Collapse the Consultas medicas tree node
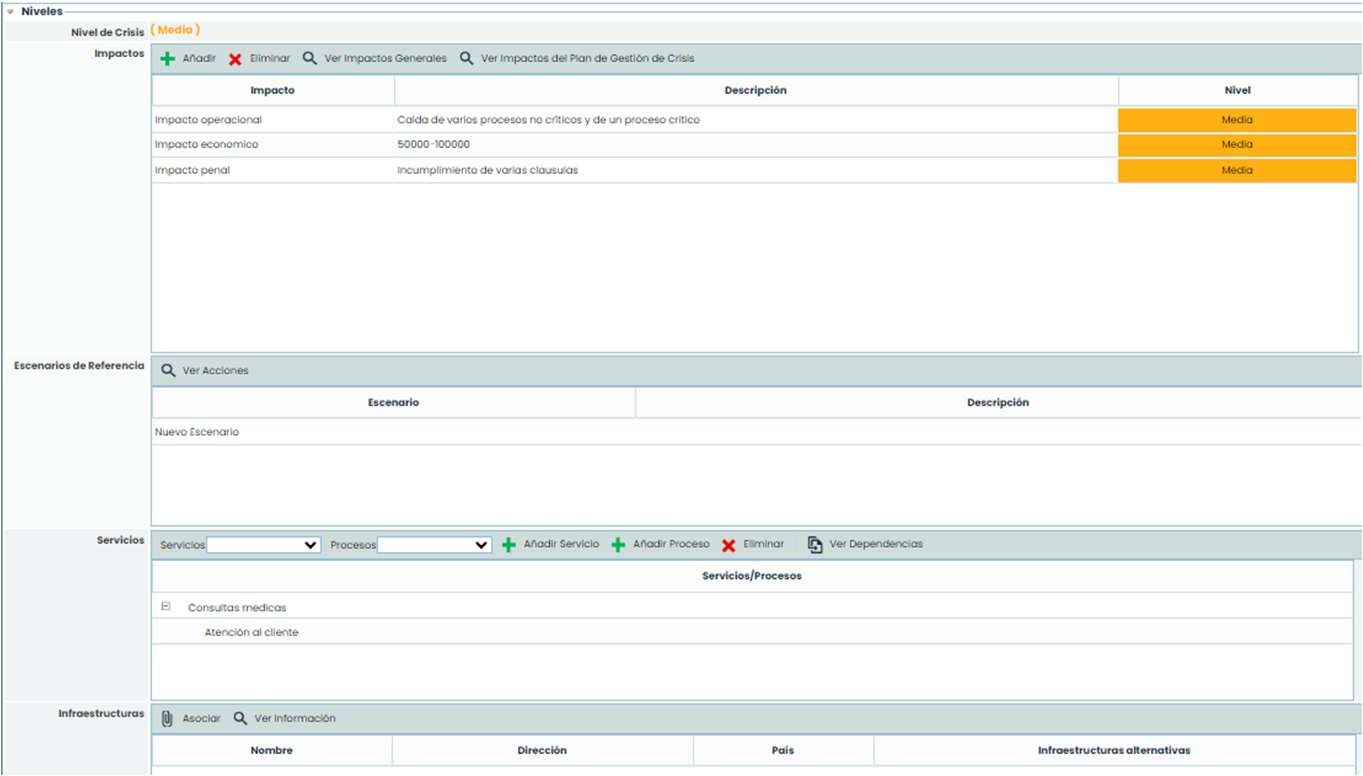1363x776 pixels. pos(166,606)
